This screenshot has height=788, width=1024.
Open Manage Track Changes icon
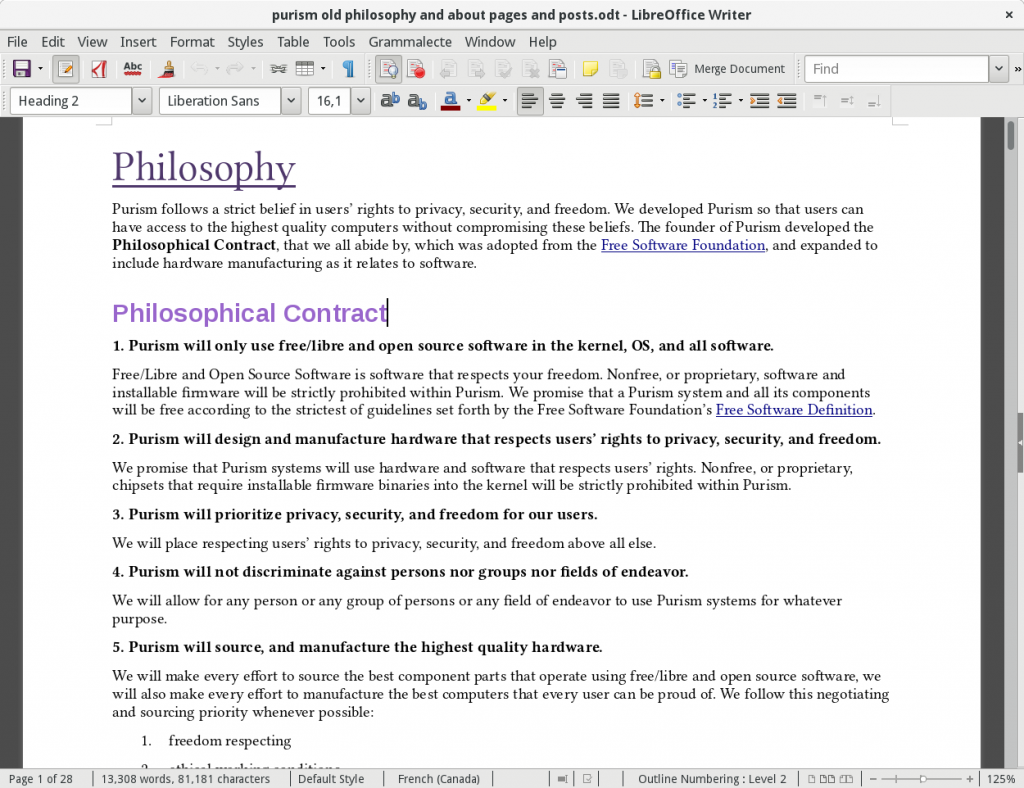point(558,69)
